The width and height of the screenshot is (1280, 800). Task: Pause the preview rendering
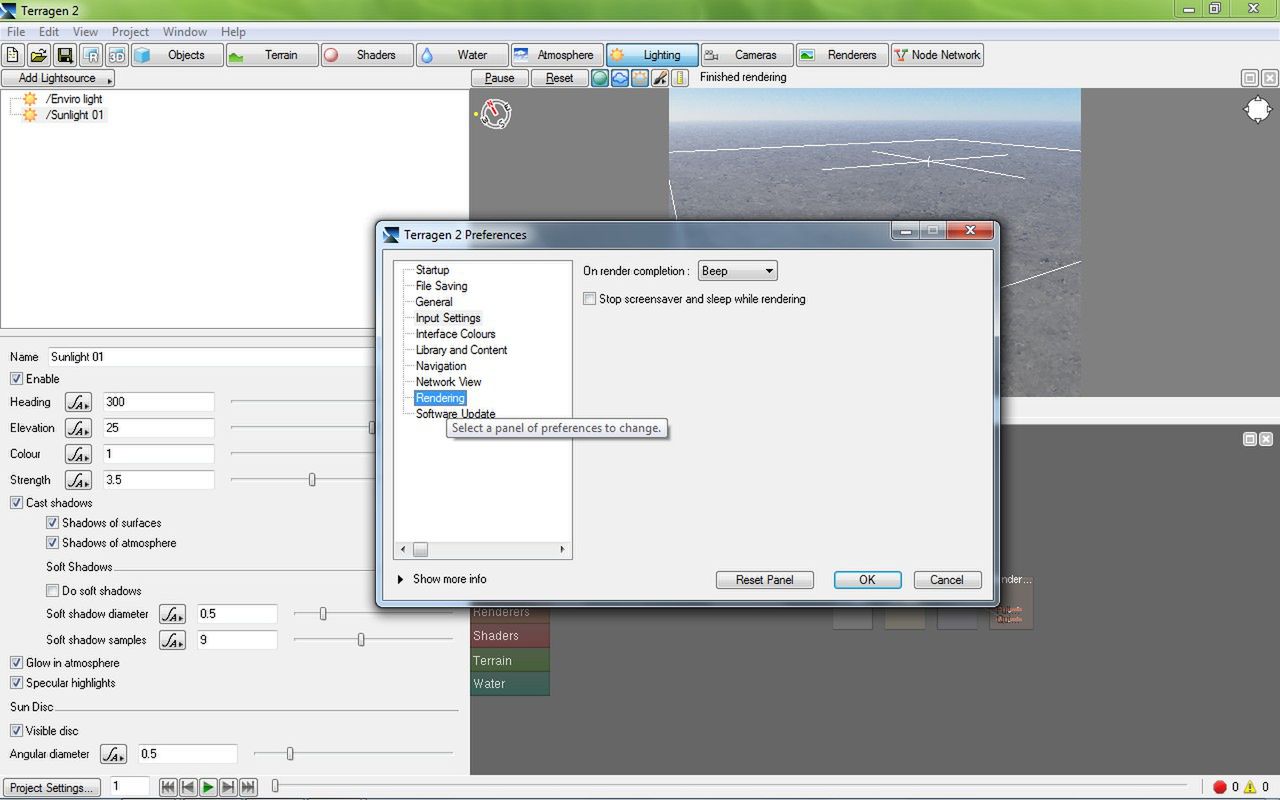click(499, 78)
